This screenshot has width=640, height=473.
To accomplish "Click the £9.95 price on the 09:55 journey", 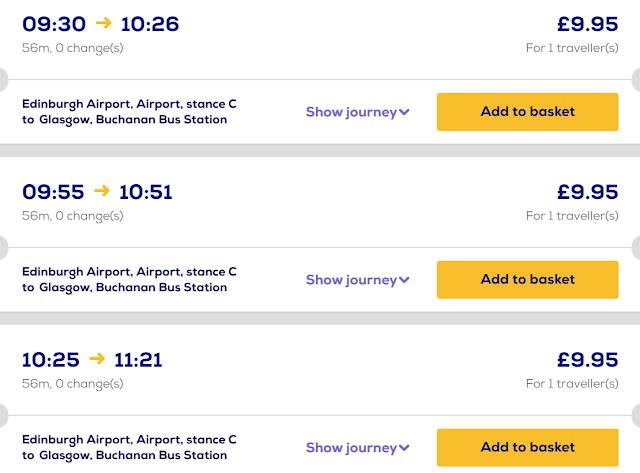I will (587, 191).
